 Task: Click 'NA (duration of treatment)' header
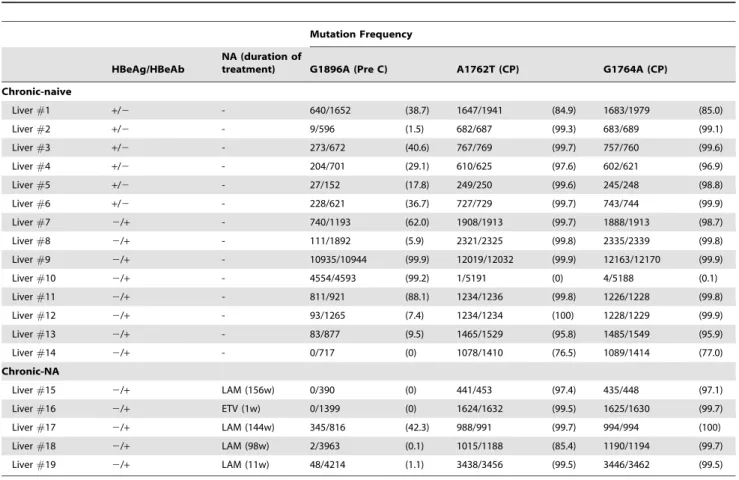coord(261,63)
